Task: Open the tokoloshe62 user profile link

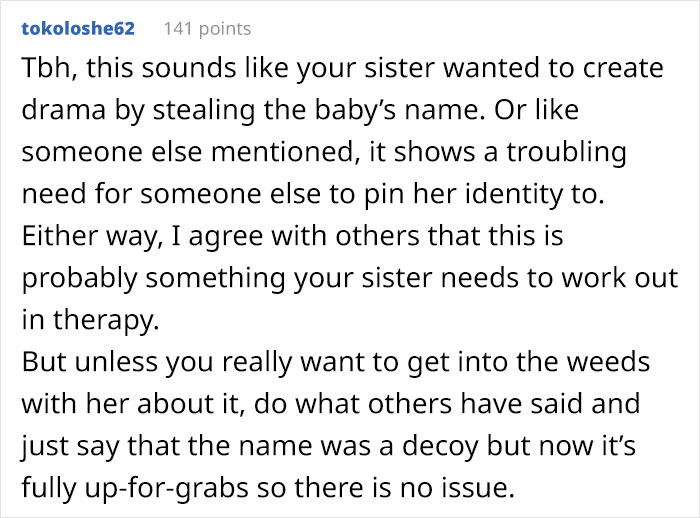Action: (x=78, y=29)
